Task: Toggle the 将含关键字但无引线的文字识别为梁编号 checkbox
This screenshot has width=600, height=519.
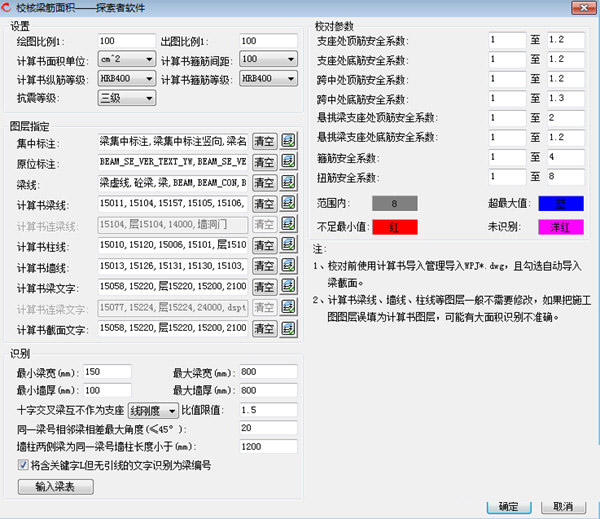Action: pos(24,466)
